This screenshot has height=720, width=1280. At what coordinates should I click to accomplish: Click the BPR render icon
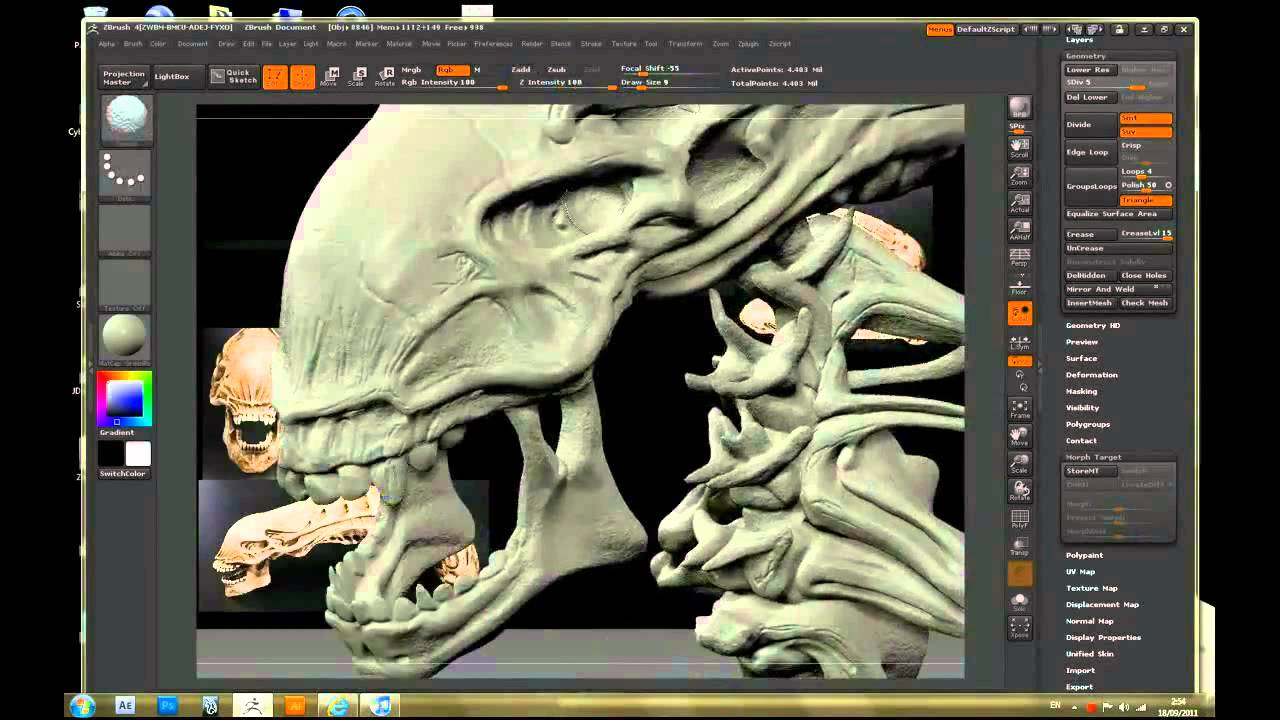coord(1019,108)
